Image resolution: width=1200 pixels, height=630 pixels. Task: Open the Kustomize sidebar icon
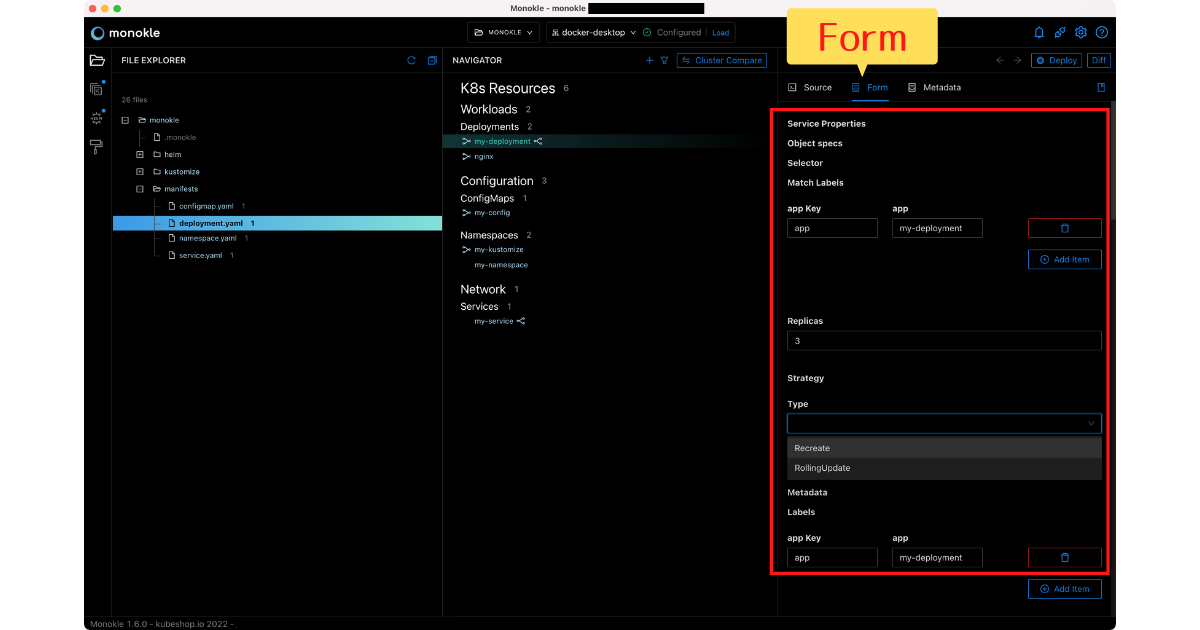97,89
